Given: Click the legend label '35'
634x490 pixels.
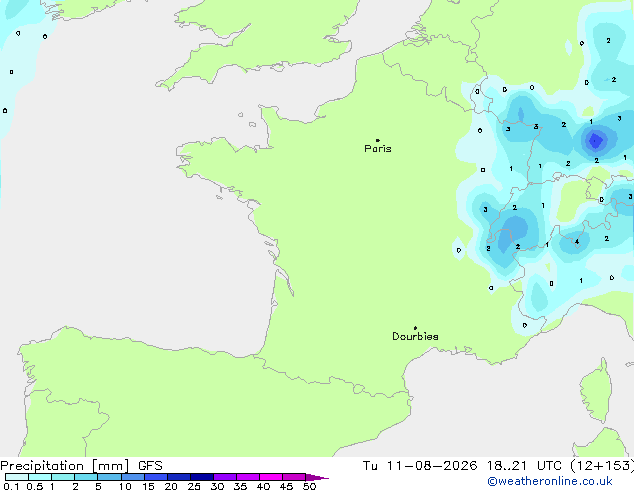Looking at the screenshot, I should pos(240,486).
